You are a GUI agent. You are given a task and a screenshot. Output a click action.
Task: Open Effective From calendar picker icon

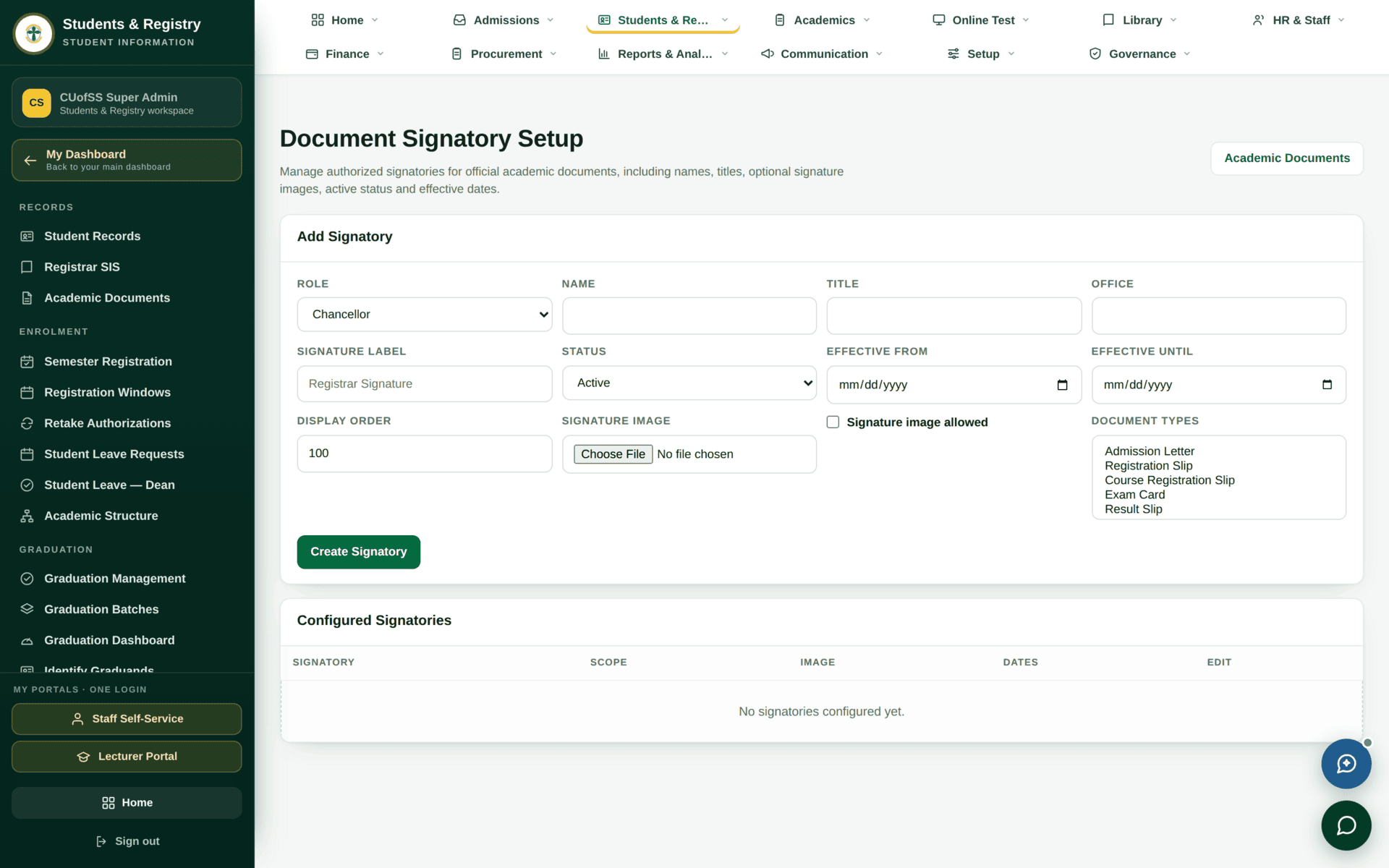click(1062, 385)
